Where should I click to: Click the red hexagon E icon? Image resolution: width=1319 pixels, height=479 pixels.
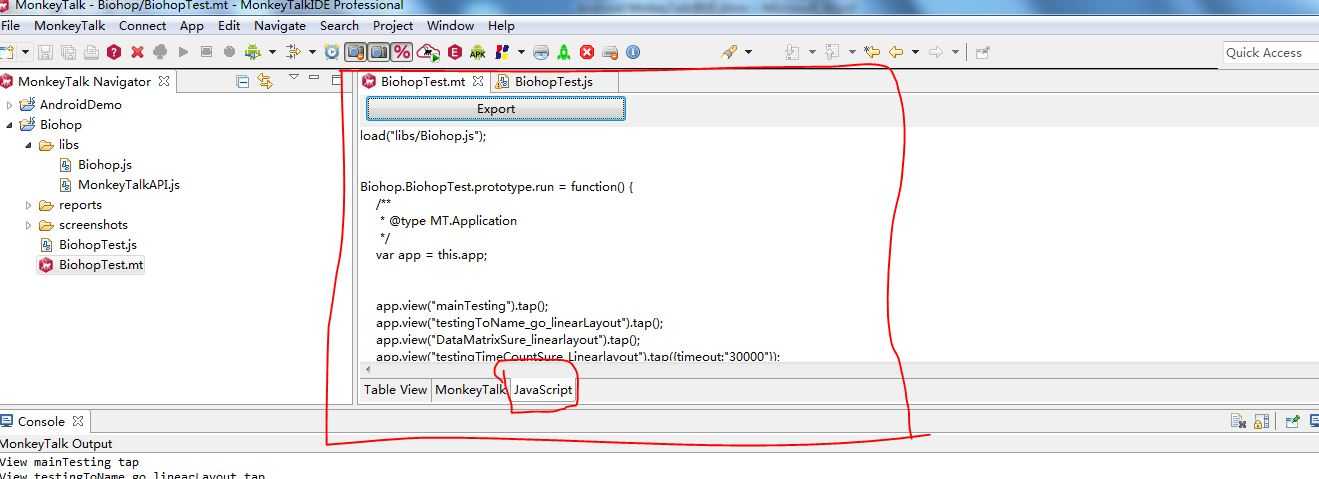click(x=454, y=52)
